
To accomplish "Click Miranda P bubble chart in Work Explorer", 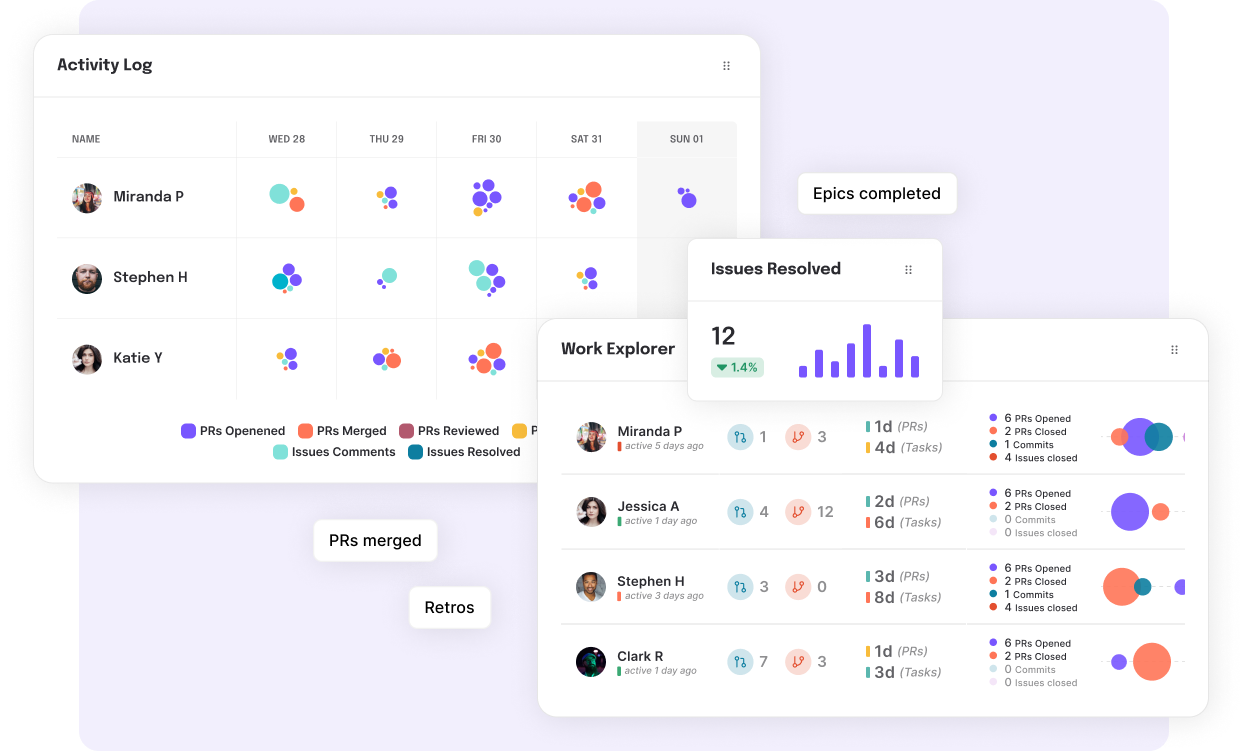I will 1148,437.
